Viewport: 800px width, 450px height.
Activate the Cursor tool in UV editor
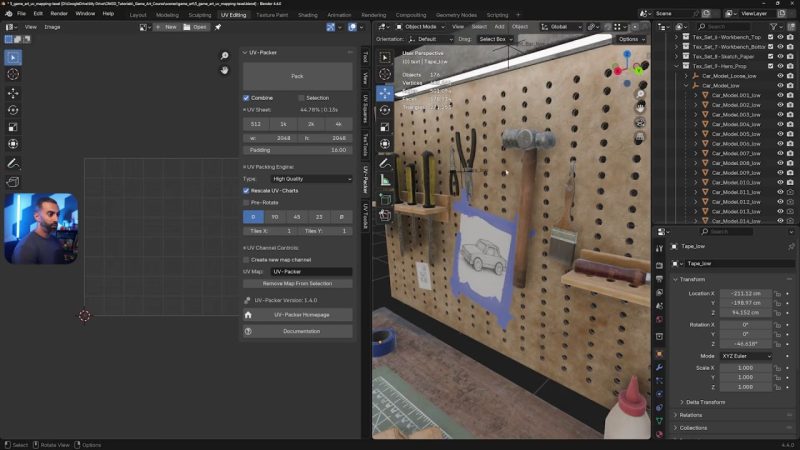13,75
